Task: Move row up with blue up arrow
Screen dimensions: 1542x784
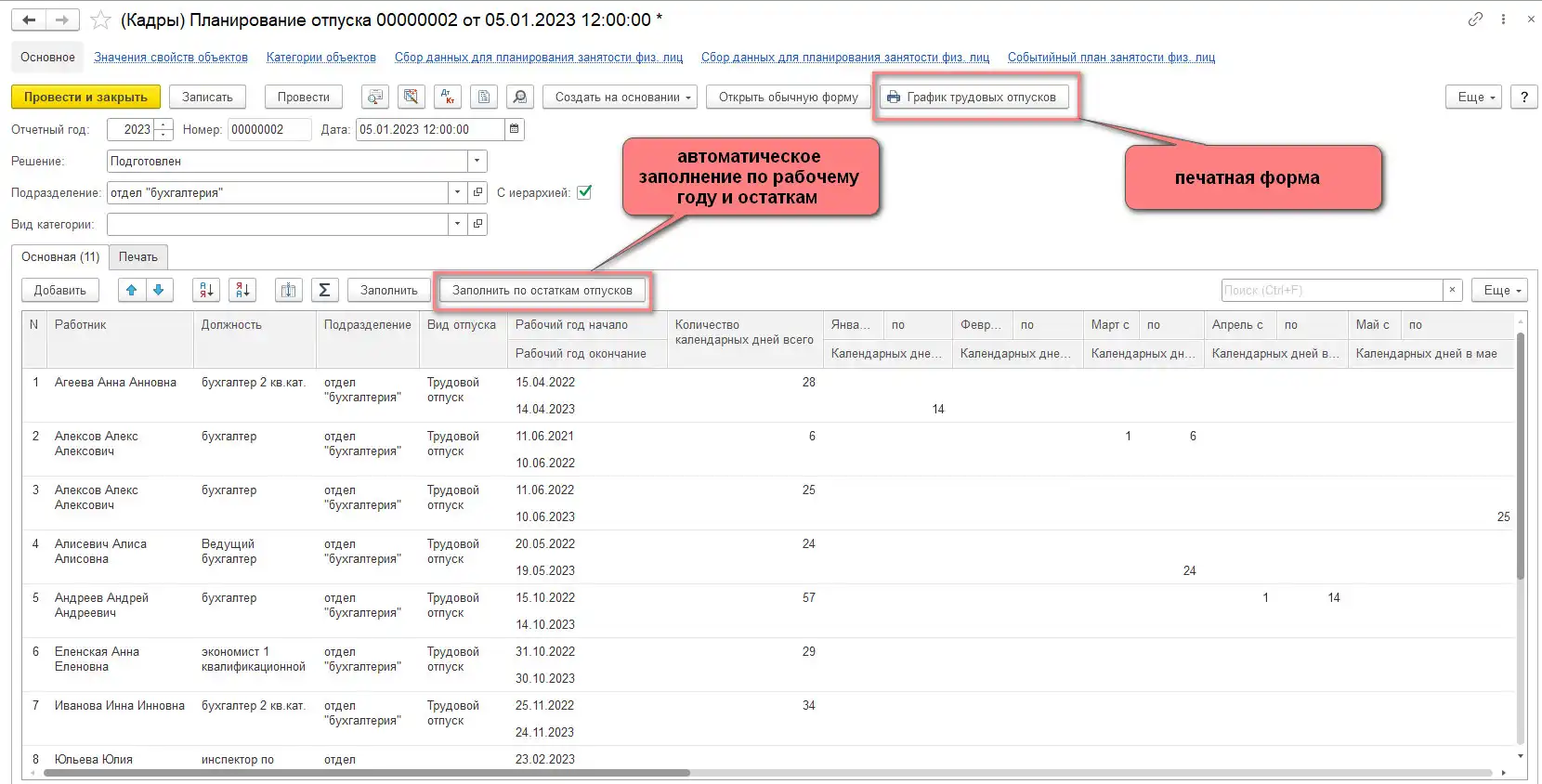Action: (x=132, y=291)
